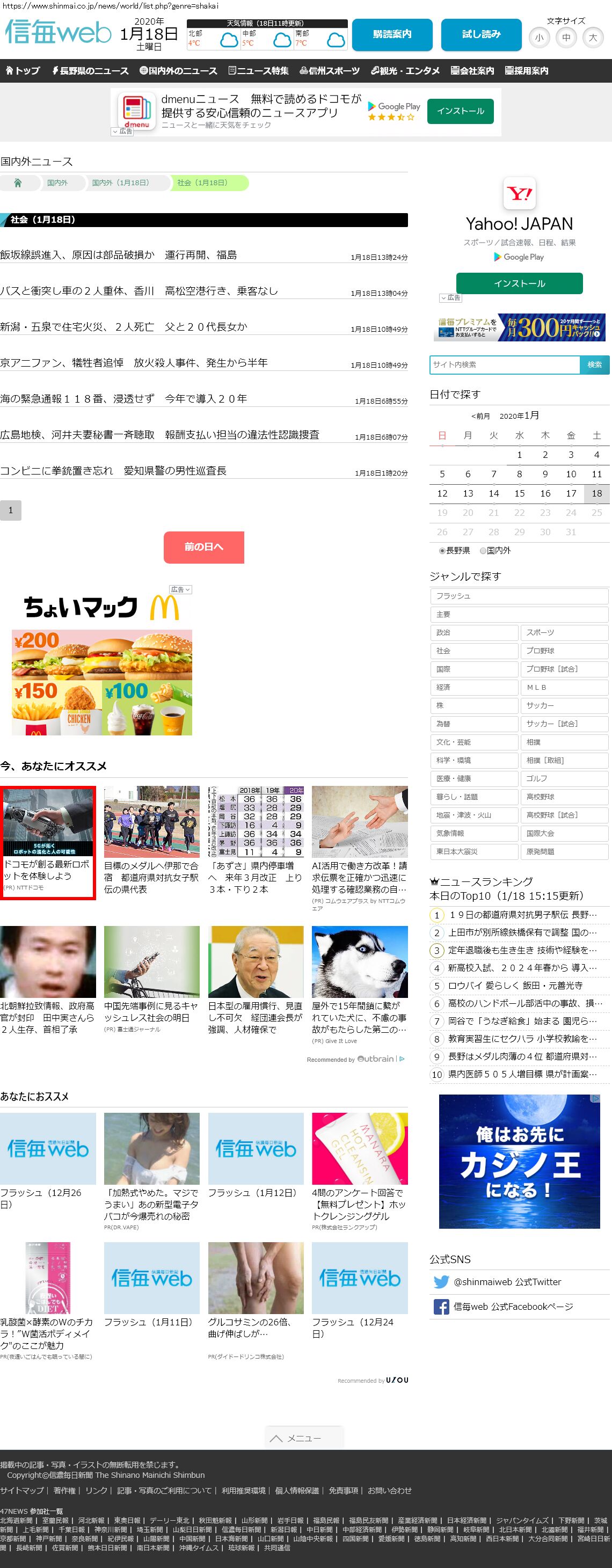Click southern region (南部) weather cloud icon

[336, 40]
